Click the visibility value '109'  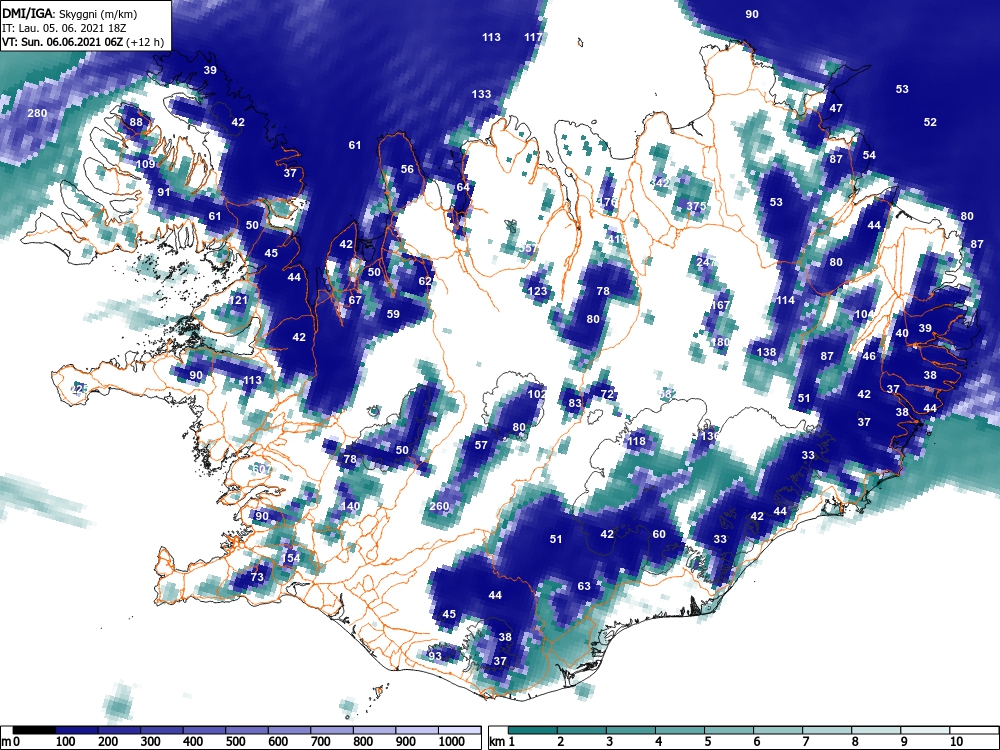(145, 165)
